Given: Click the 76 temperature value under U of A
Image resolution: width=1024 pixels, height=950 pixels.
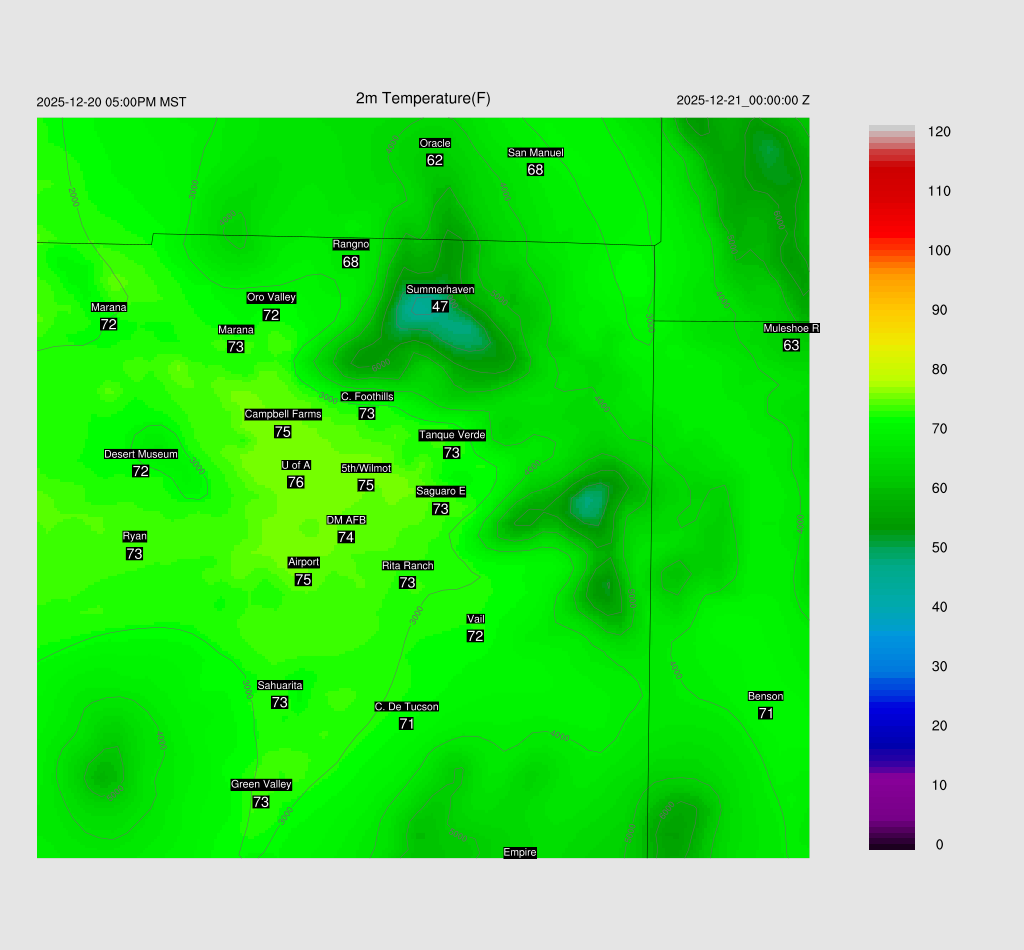Looking at the screenshot, I should 296,482.
